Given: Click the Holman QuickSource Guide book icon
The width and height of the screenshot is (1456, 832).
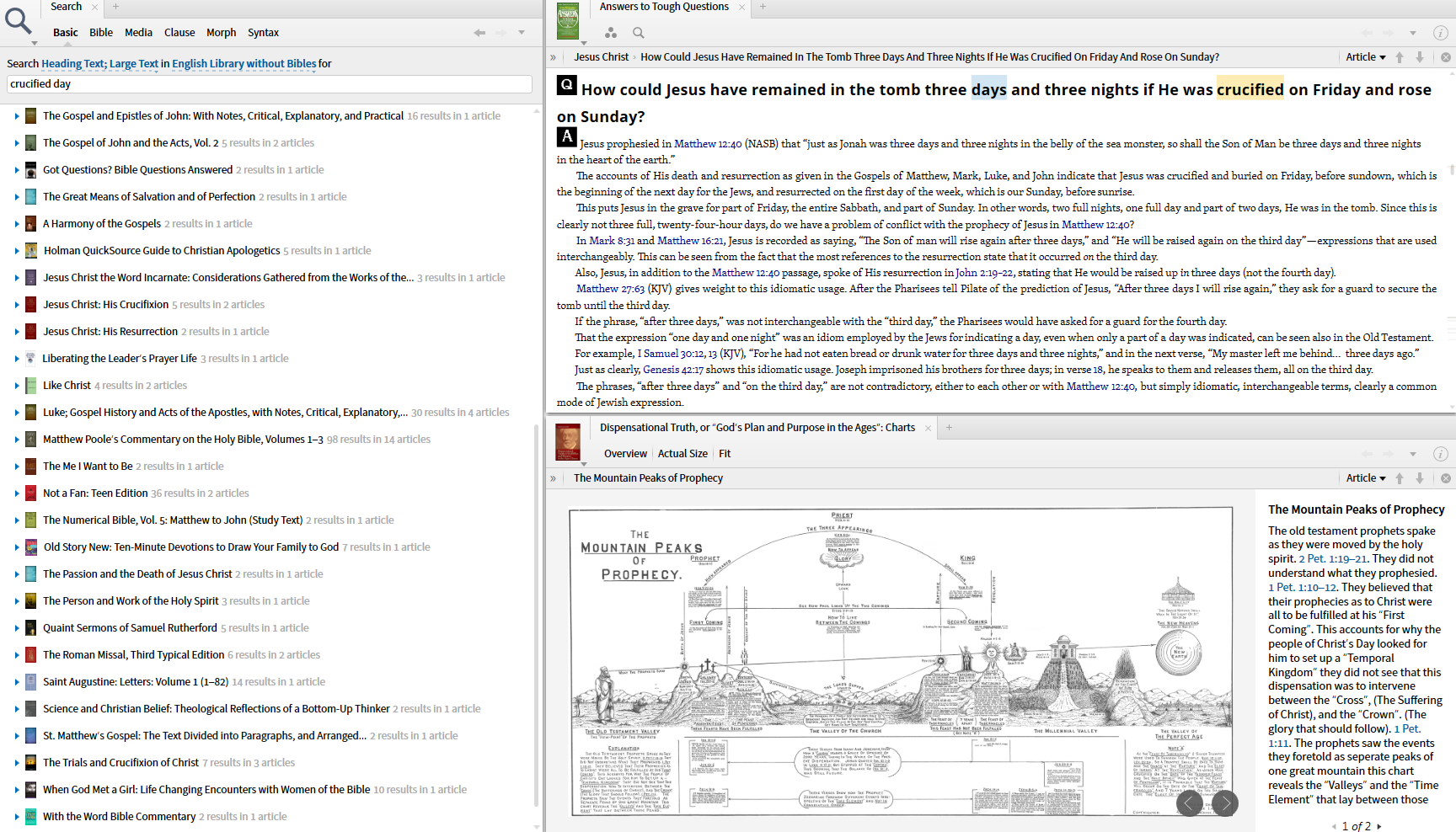Looking at the screenshot, I should click(x=30, y=251).
